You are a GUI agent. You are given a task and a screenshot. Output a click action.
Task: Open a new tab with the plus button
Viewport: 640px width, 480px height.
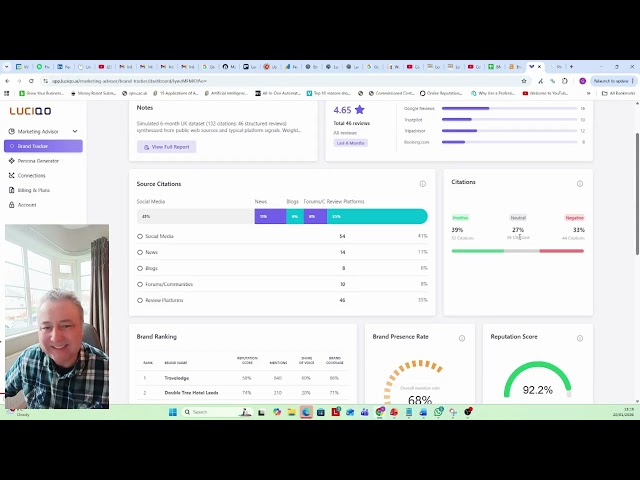point(571,67)
